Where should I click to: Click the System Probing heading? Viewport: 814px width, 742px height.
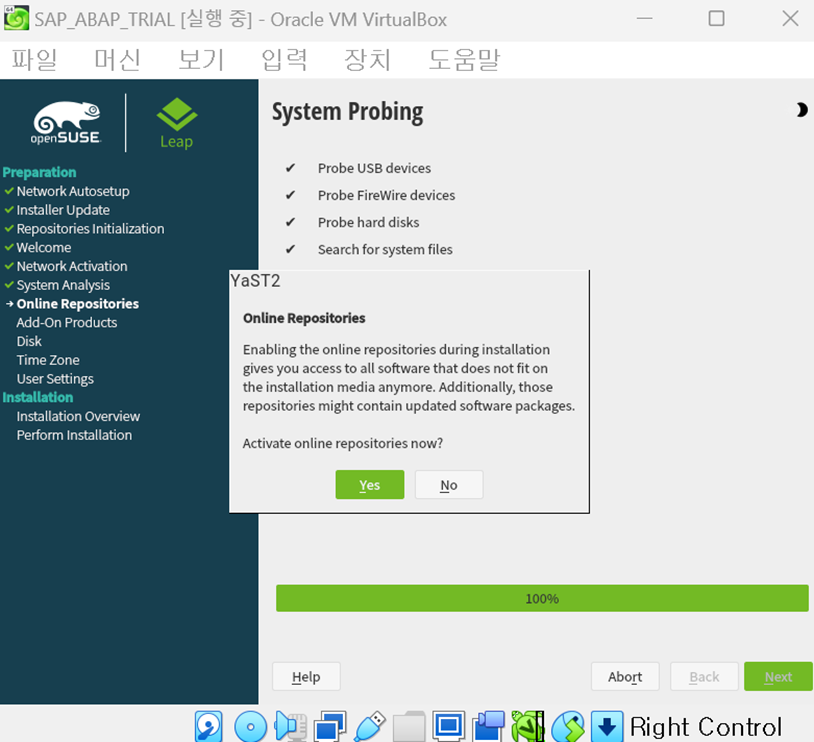347,112
